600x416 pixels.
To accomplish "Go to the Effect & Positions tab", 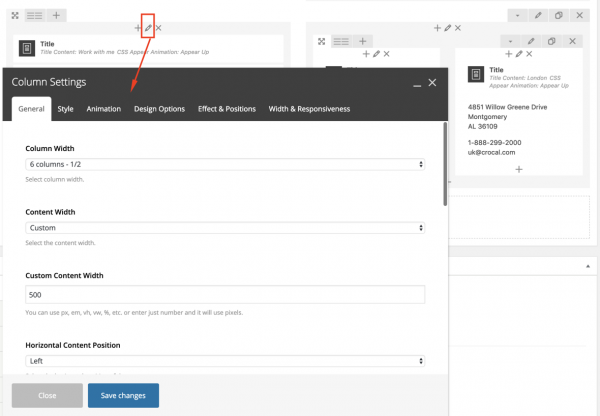I will click(x=226, y=109).
